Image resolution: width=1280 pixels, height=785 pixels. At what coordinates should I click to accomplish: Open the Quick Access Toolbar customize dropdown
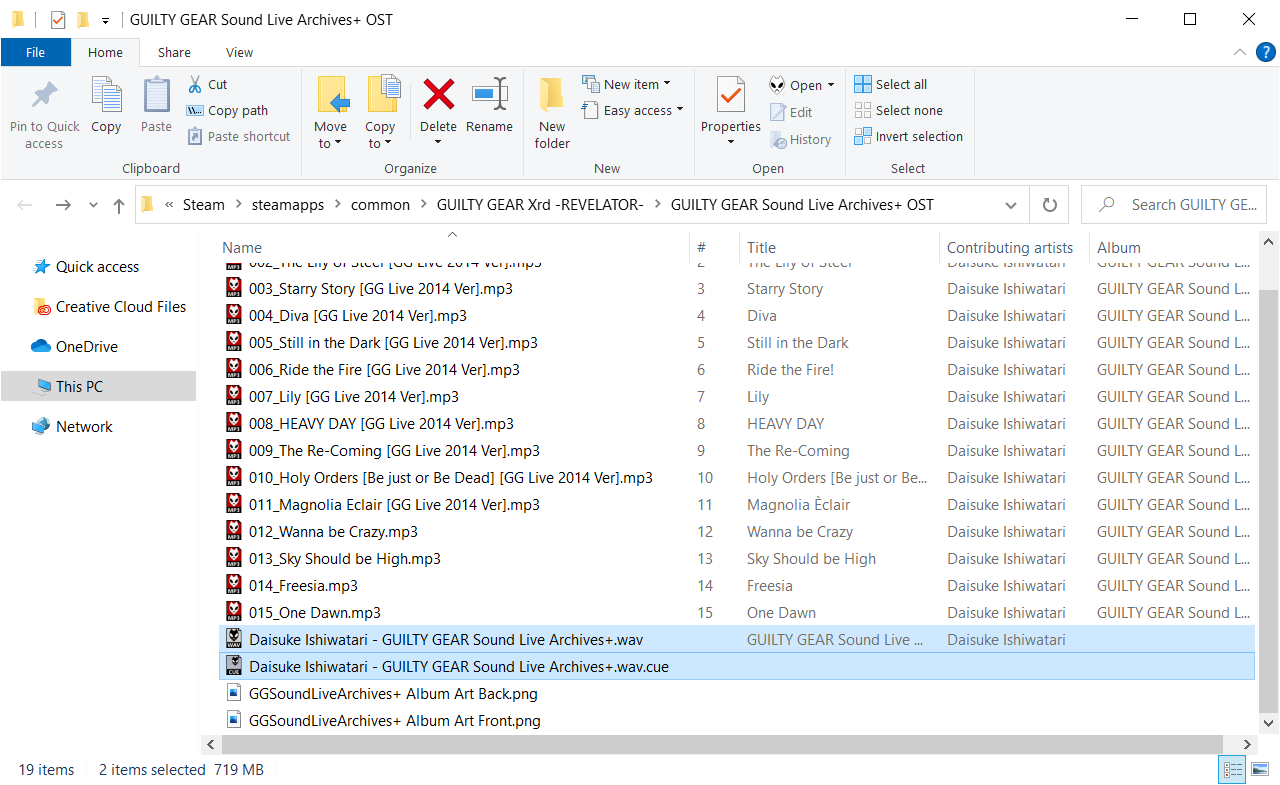click(106, 20)
